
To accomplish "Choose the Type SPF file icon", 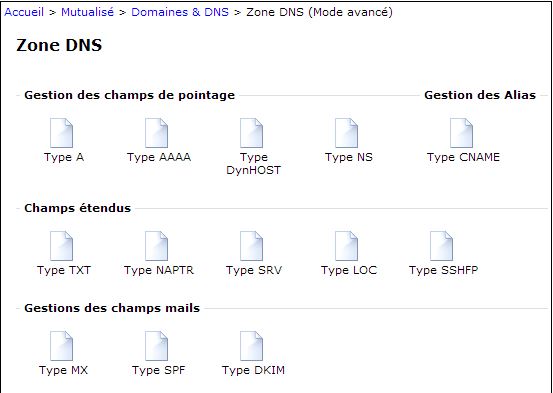I will [x=156, y=346].
